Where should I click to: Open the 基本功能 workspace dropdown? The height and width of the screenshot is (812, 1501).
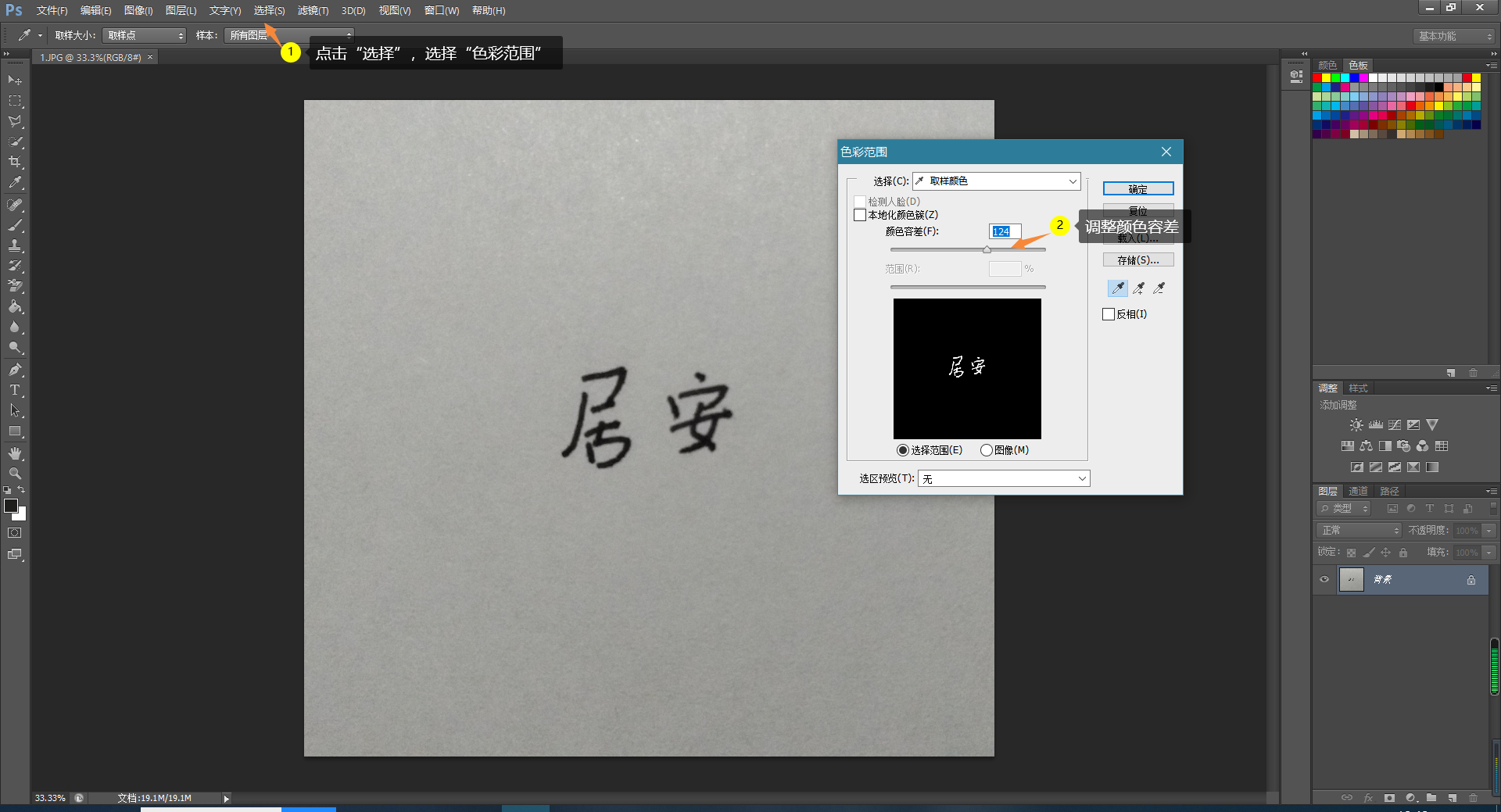[x=1454, y=36]
